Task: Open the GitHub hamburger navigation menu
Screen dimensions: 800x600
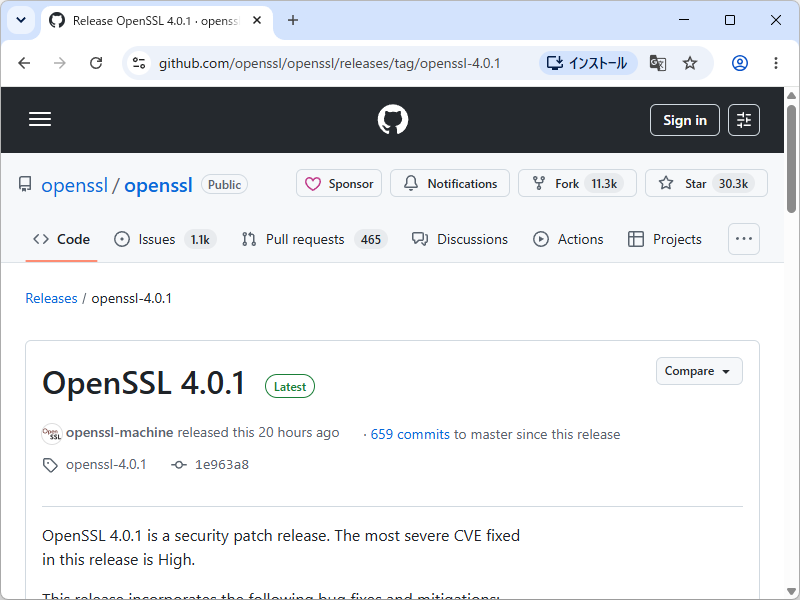Action: pos(40,119)
